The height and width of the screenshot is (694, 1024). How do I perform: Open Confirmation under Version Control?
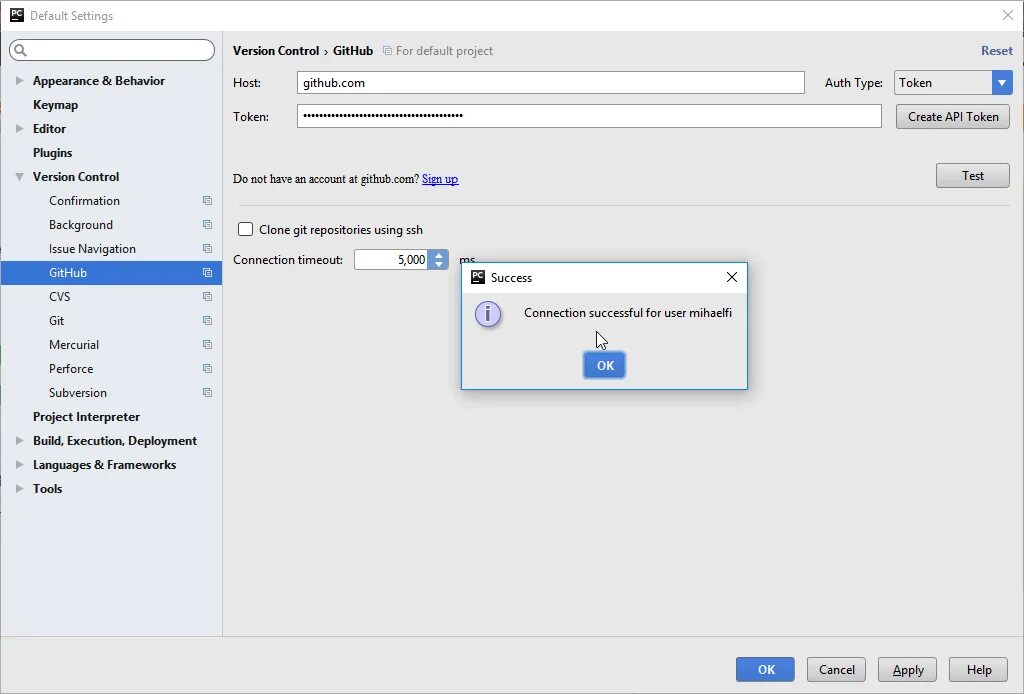coord(84,200)
